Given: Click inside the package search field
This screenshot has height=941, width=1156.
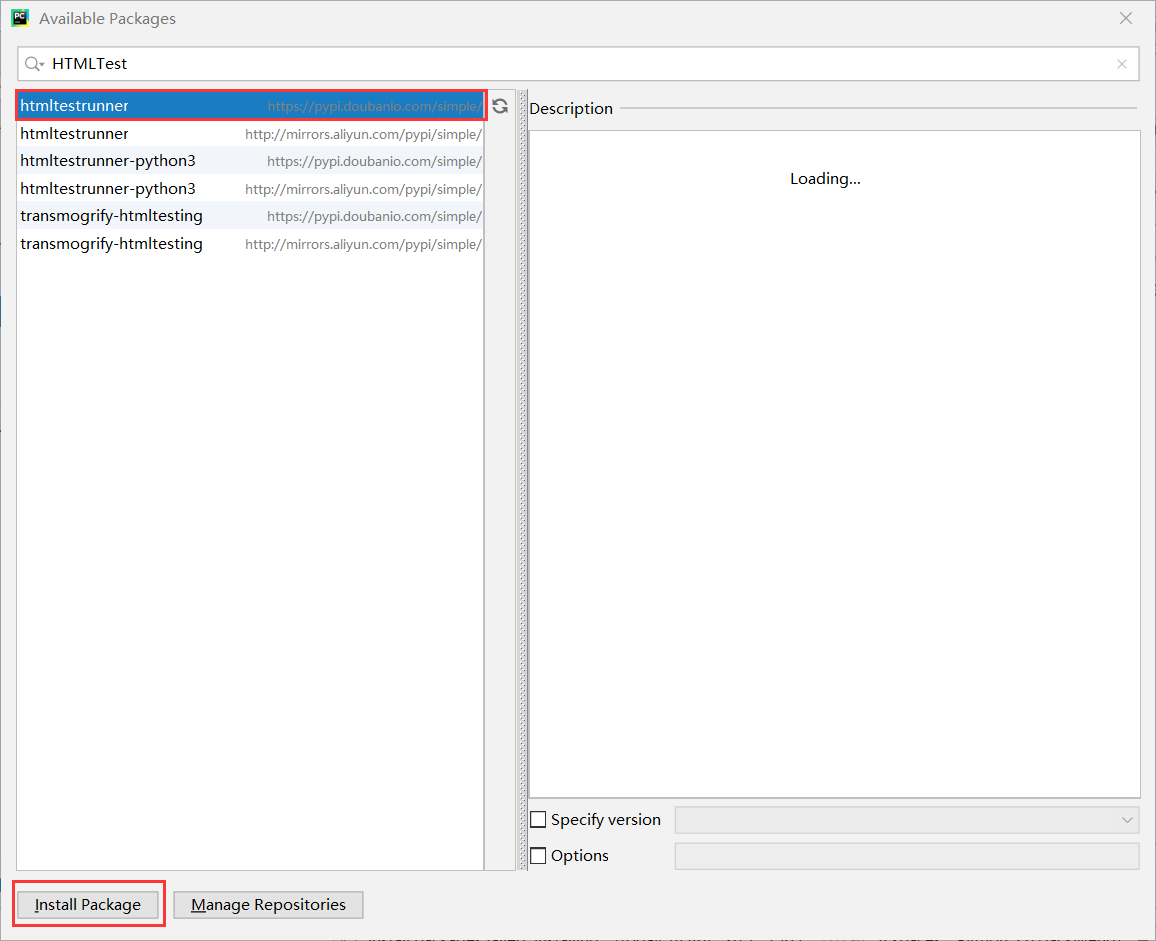Looking at the screenshot, I should pos(578,64).
